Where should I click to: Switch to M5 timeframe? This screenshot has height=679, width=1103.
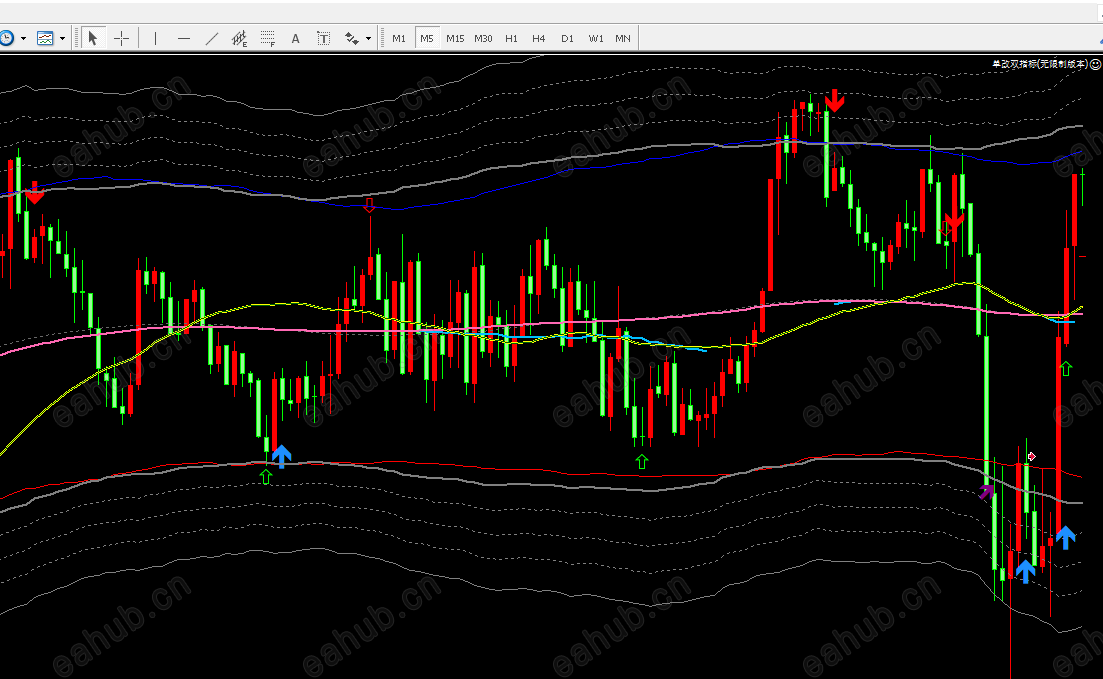(x=427, y=38)
